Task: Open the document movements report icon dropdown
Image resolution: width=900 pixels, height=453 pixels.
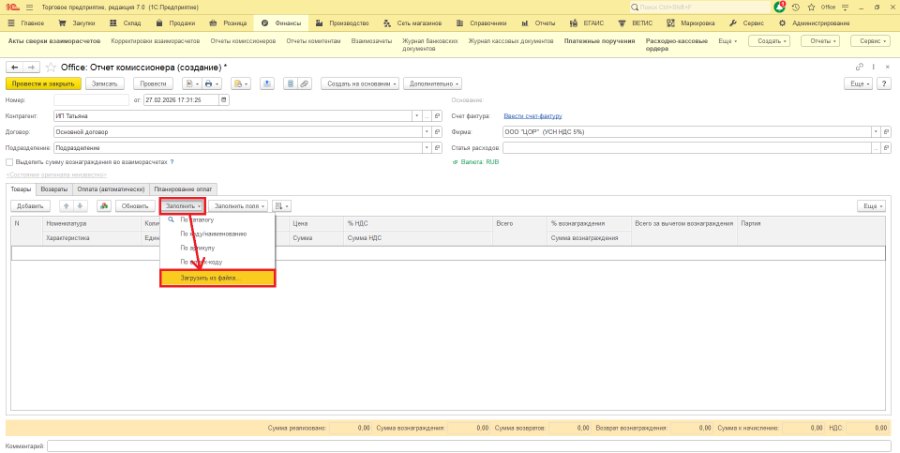Action: point(192,84)
